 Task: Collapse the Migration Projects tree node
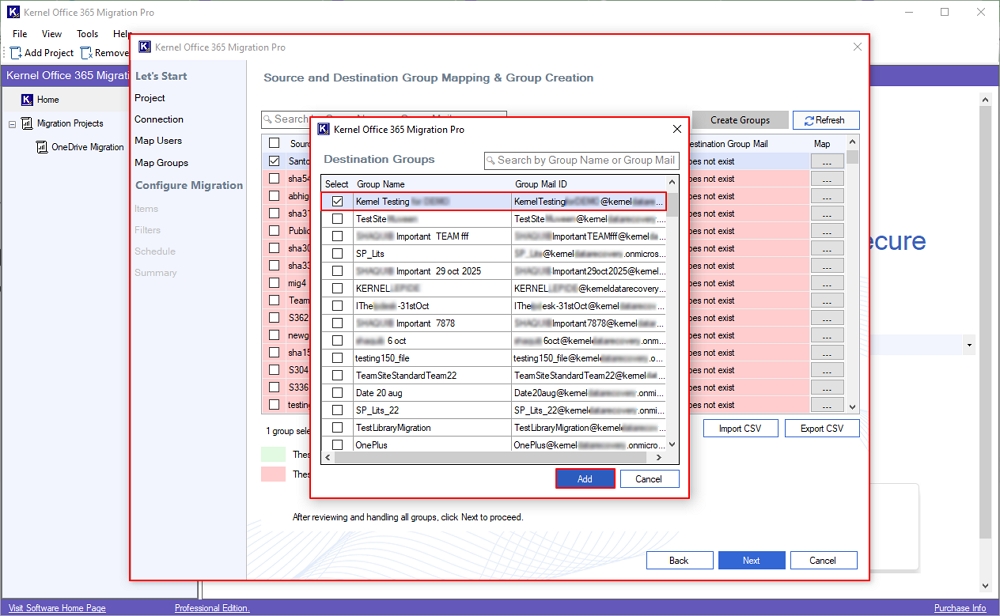12,124
